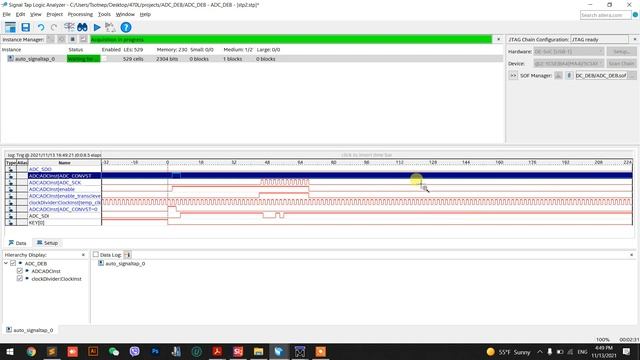This screenshot has width=640, height=360.
Task: Open File Explorer from the taskbar
Action: click(258, 351)
